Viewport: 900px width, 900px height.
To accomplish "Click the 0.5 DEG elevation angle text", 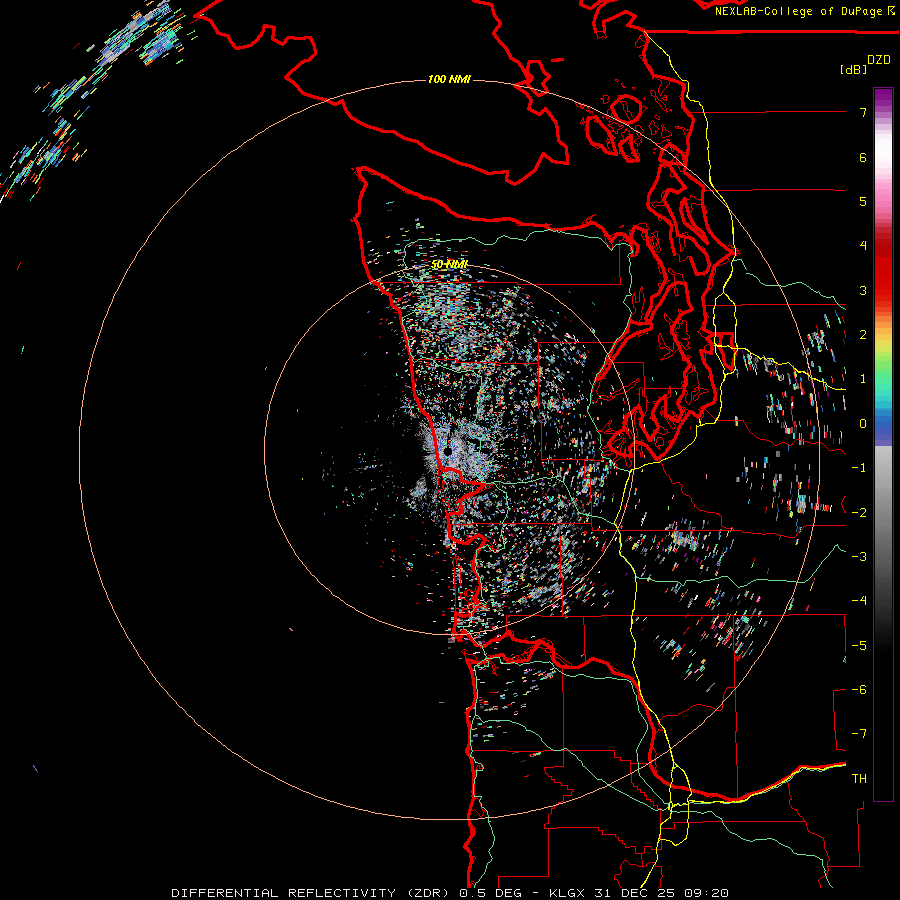I will pyautogui.click(x=490, y=893).
